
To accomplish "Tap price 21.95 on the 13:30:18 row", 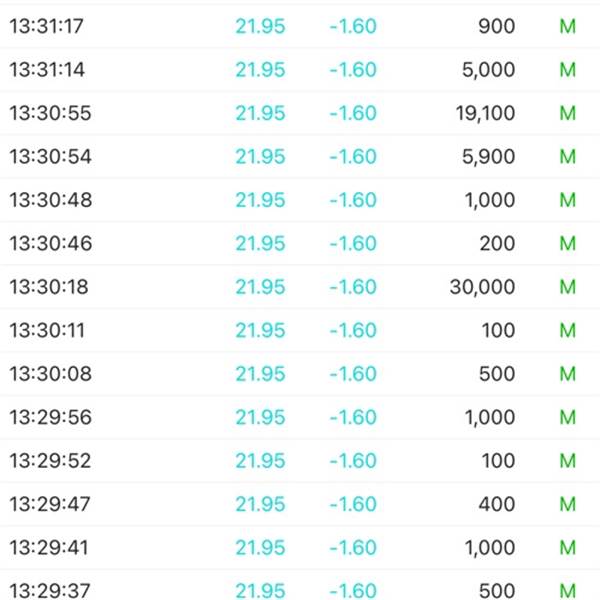I will click(x=260, y=287).
